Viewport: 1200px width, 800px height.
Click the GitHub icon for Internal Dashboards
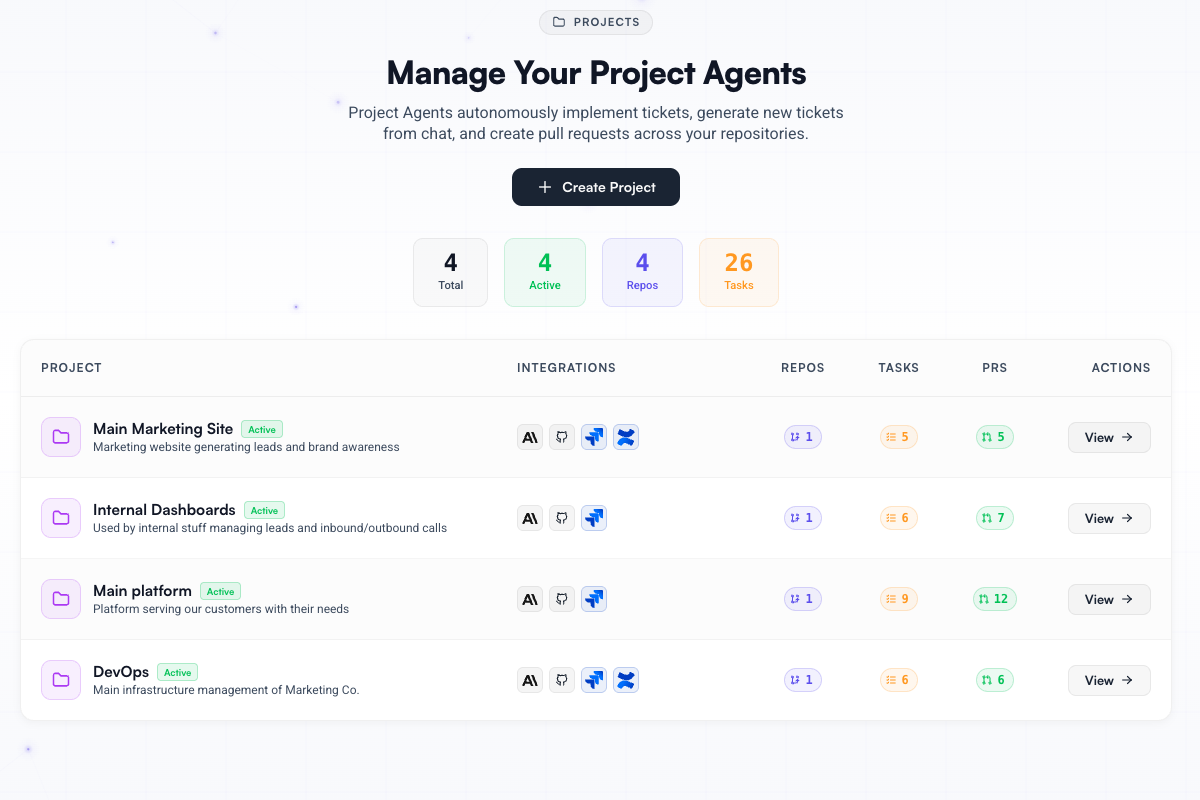[x=562, y=518]
